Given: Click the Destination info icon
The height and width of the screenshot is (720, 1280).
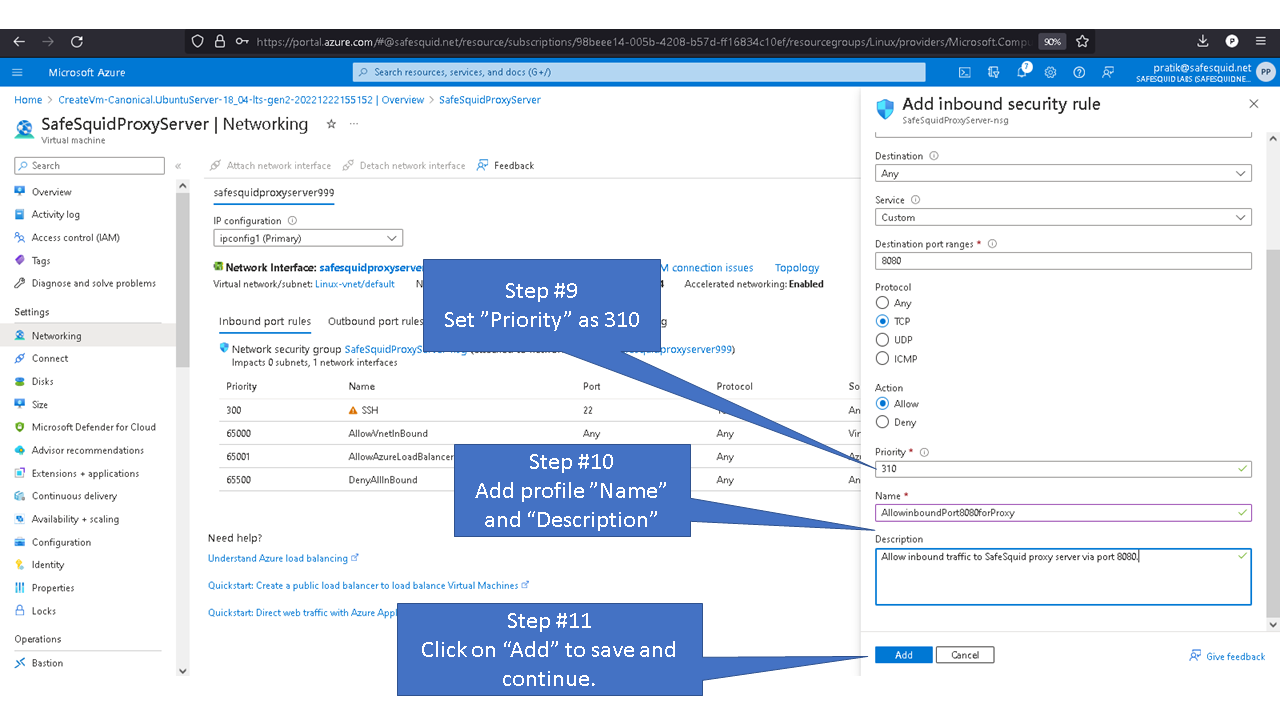Looking at the screenshot, I should [x=934, y=156].
